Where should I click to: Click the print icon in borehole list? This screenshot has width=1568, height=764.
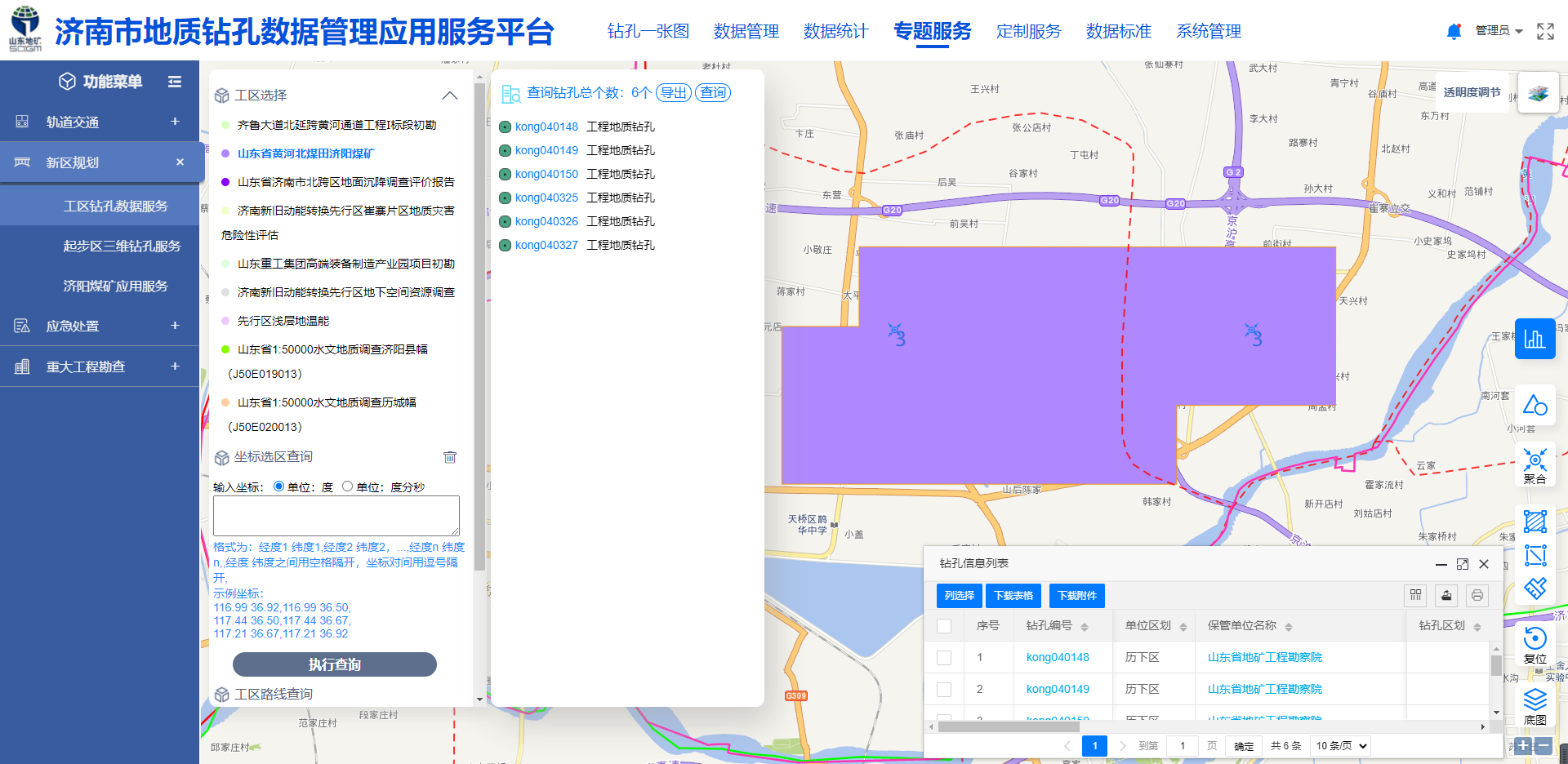click(x=1477, y=596)
